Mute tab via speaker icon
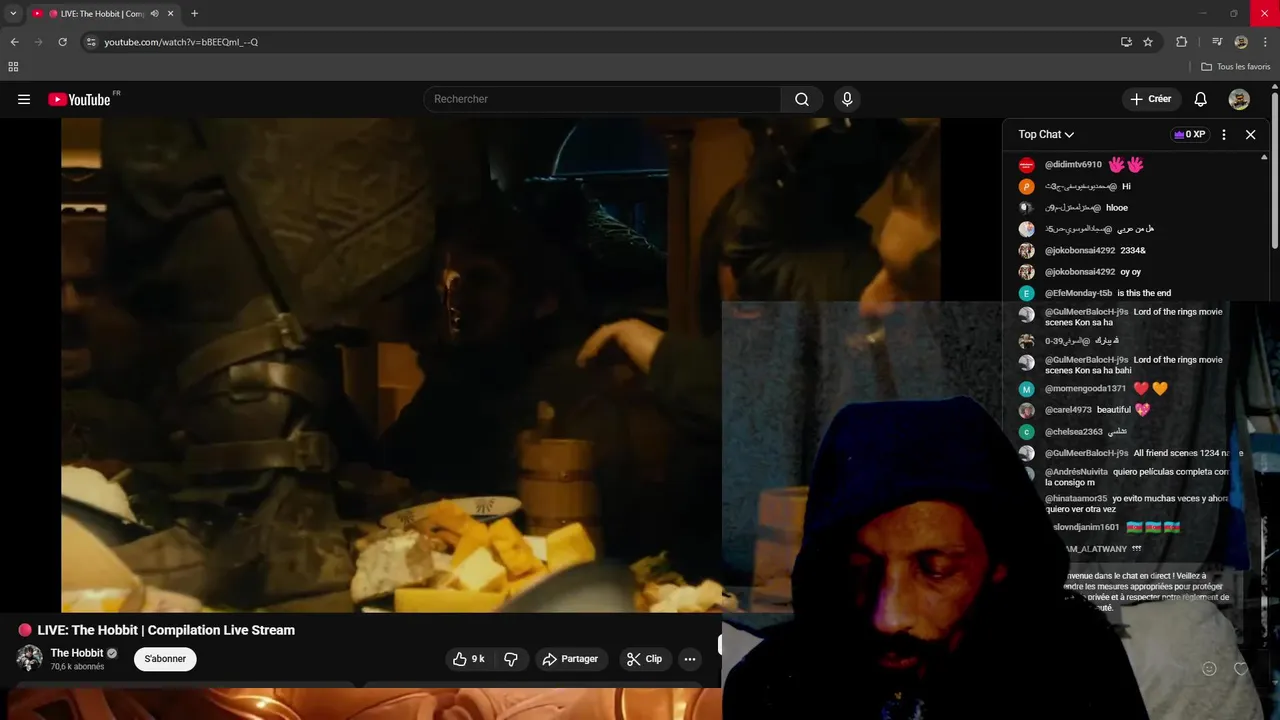Image resolution: width=1280 pixels, height=720 pixels. coord(154,14)
